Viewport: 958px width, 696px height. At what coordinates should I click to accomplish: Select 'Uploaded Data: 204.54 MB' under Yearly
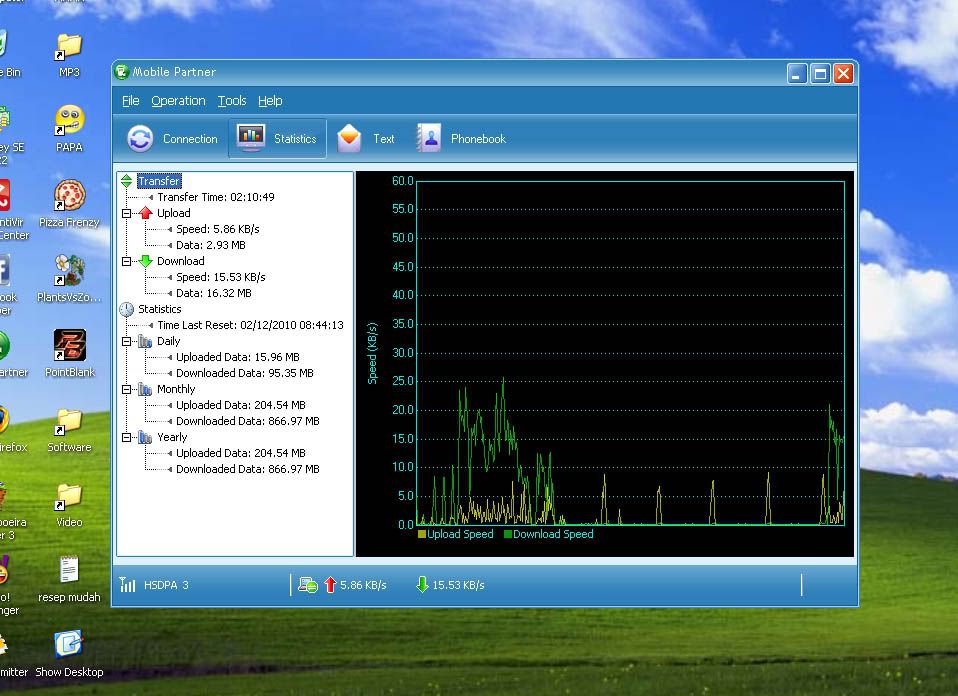pos(241,453)
